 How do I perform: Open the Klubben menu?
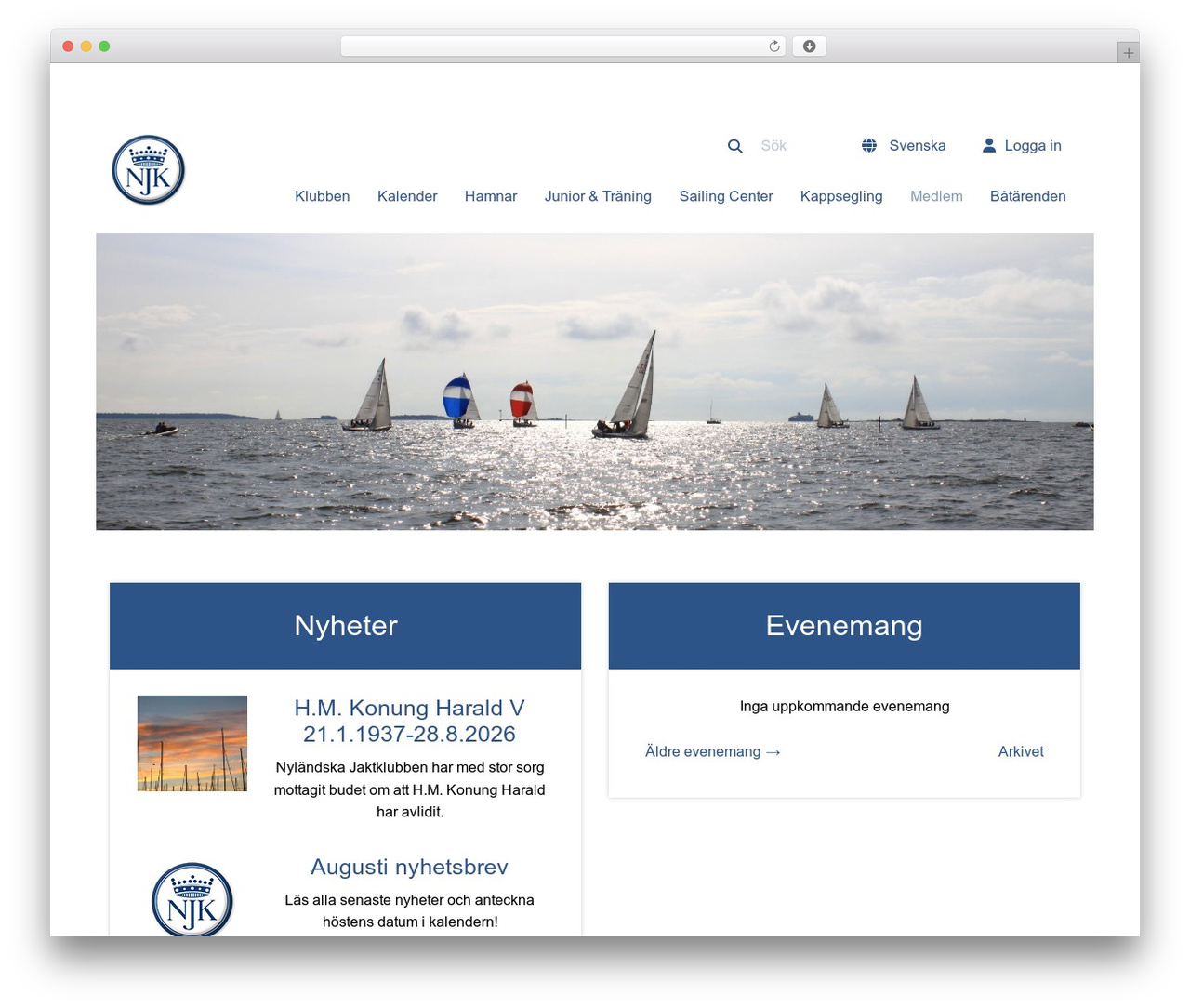click(x=323, y=196)
